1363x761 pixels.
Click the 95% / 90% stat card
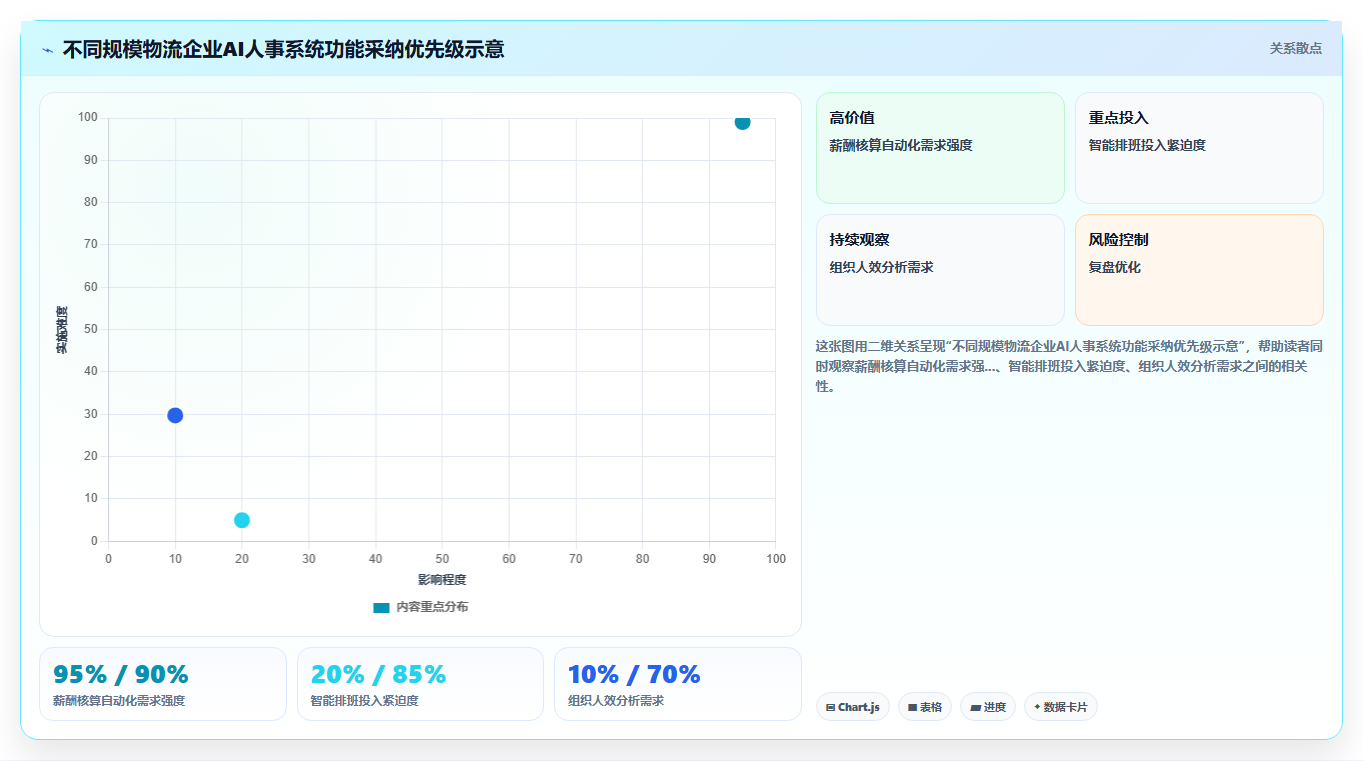point(163,684)
